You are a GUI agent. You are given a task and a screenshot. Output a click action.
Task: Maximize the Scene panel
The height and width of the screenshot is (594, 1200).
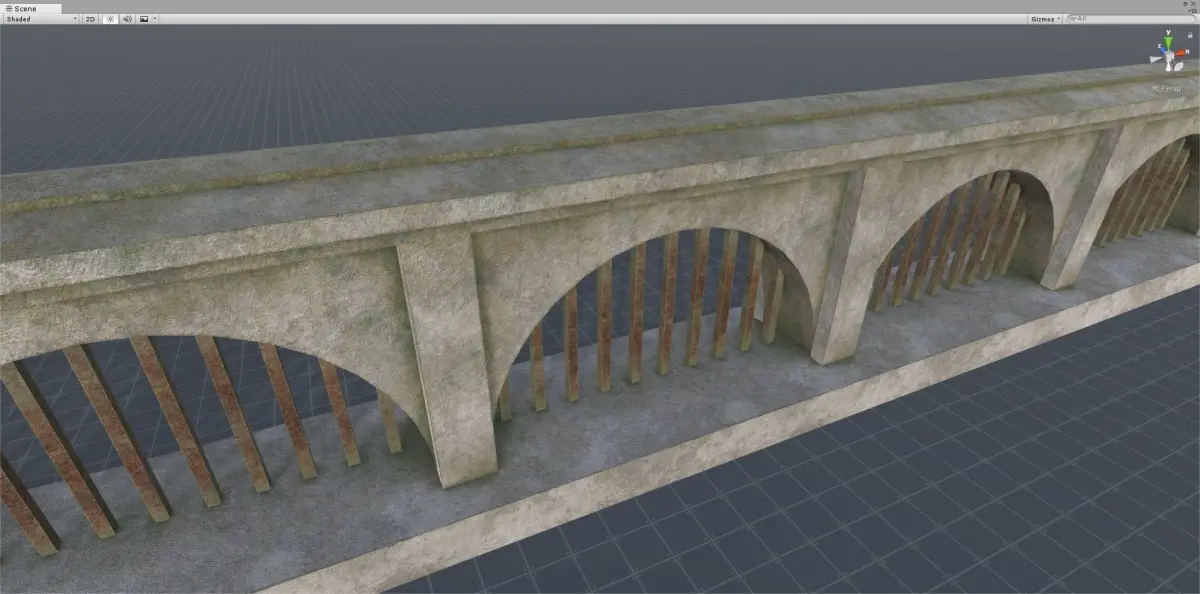[1185, 4]
